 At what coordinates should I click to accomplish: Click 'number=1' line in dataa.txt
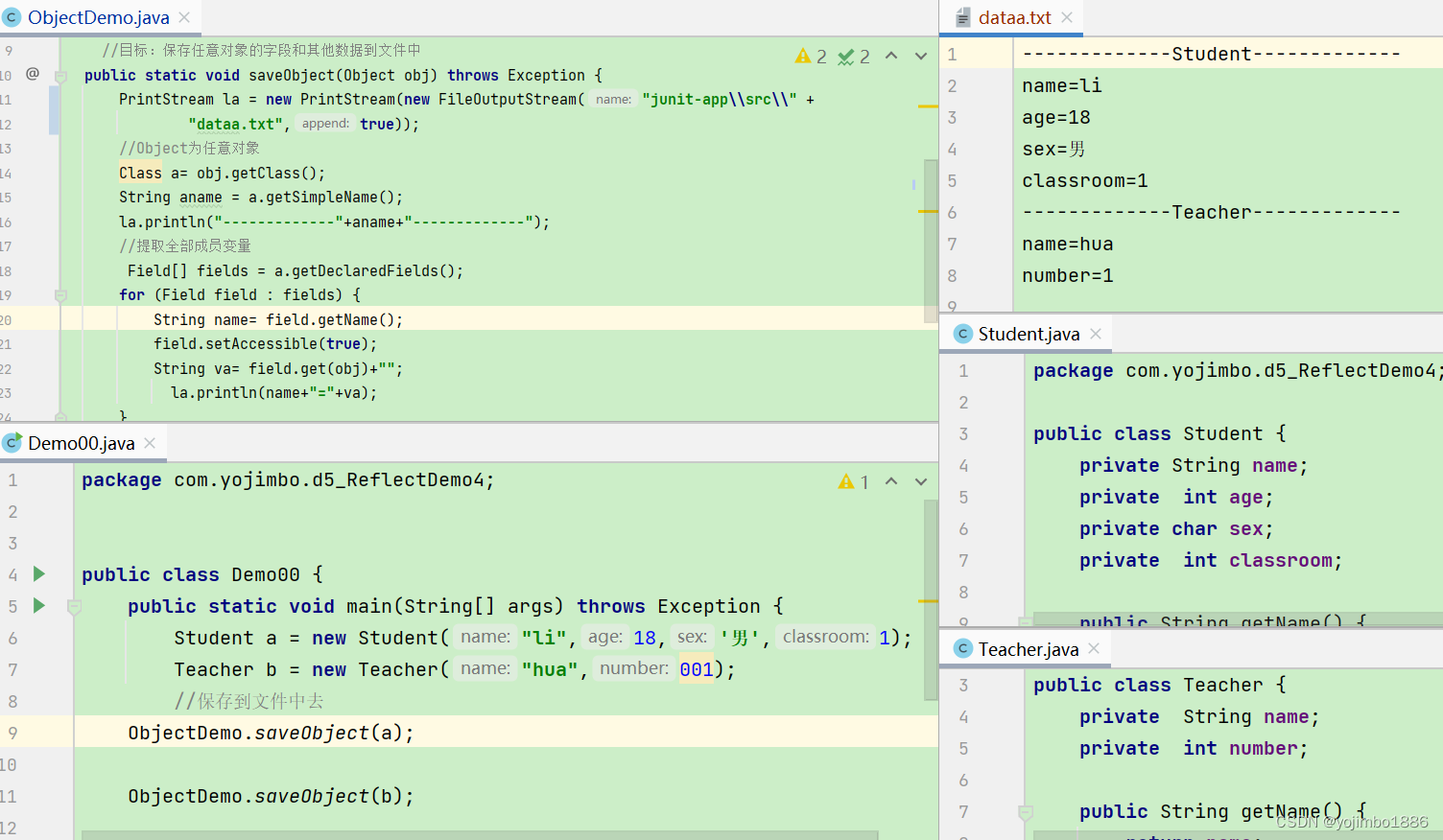click(x=1068, y=275)
